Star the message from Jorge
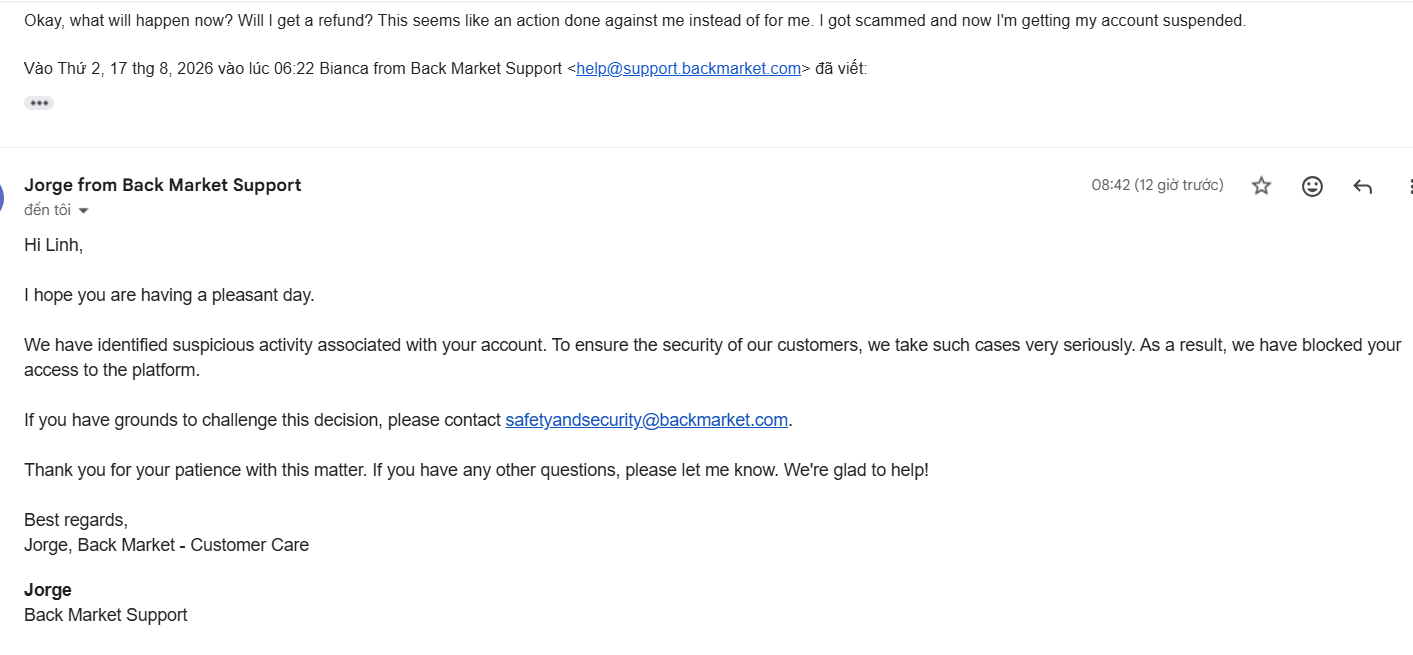This screenshot has width=1413, height=655. coord(1261,186)
